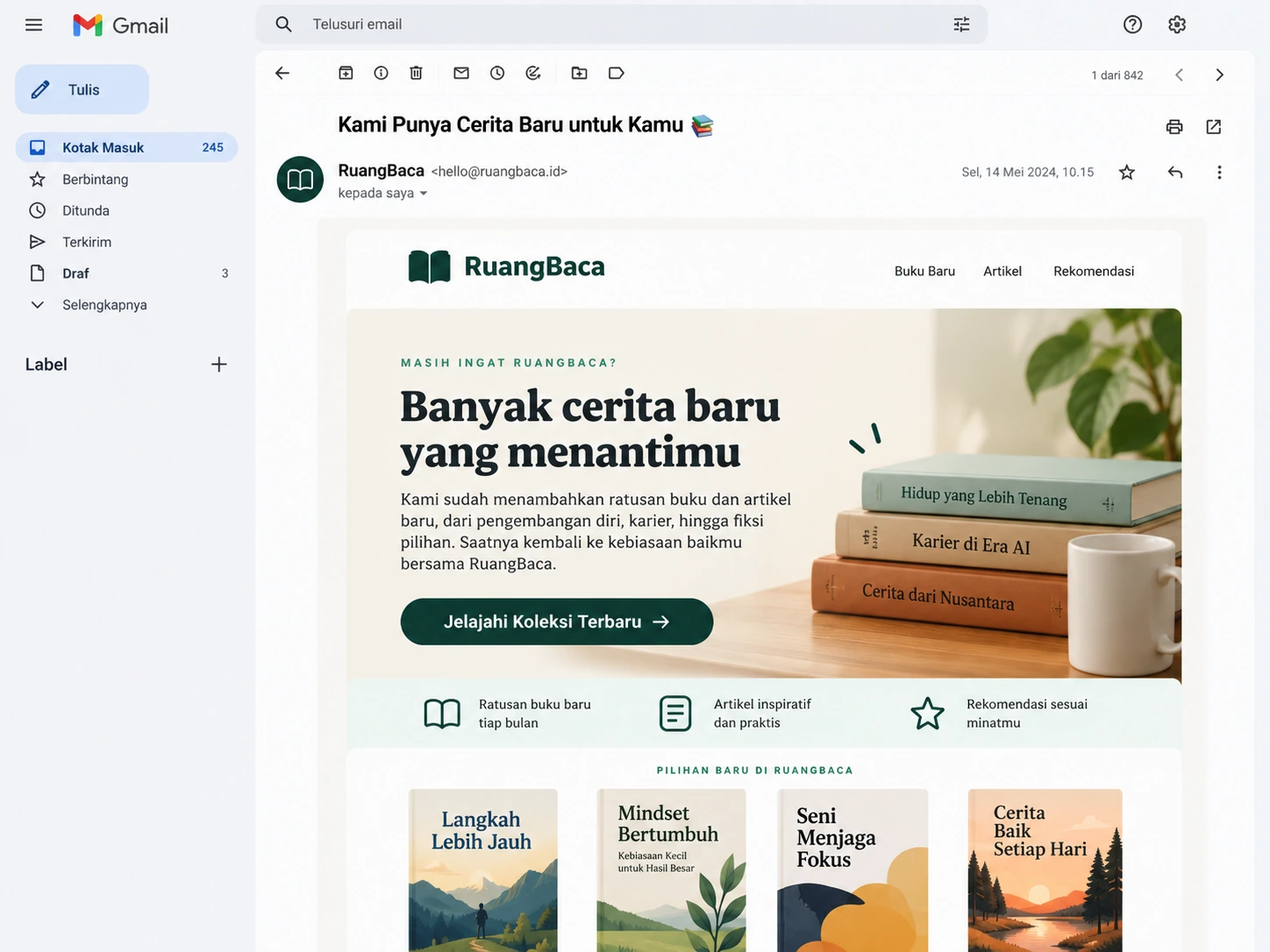Archive this email
This screenshot has width=1270, height=952.
346,74
